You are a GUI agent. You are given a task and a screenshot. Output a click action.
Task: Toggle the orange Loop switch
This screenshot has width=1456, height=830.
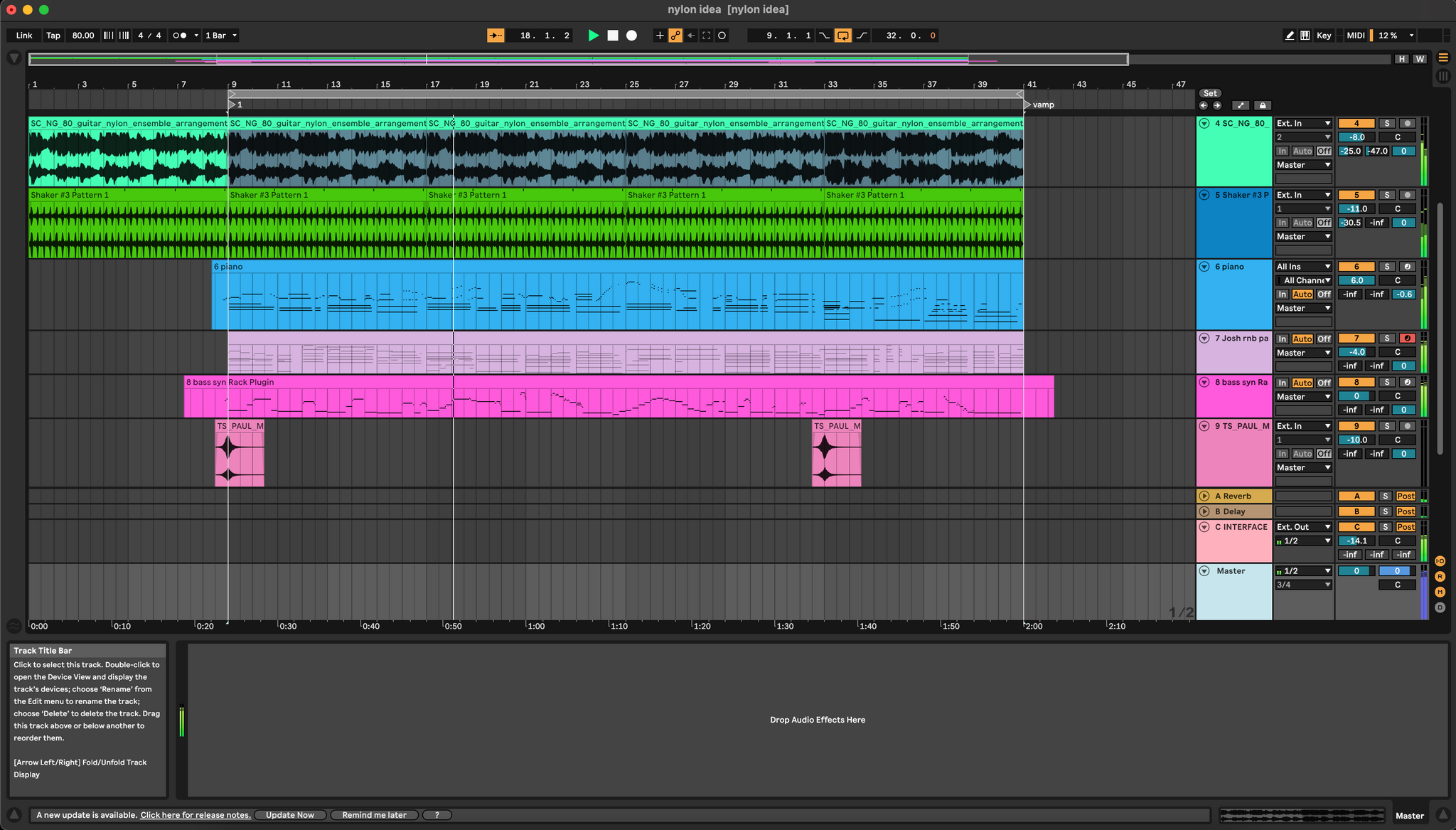coord(842,36)
